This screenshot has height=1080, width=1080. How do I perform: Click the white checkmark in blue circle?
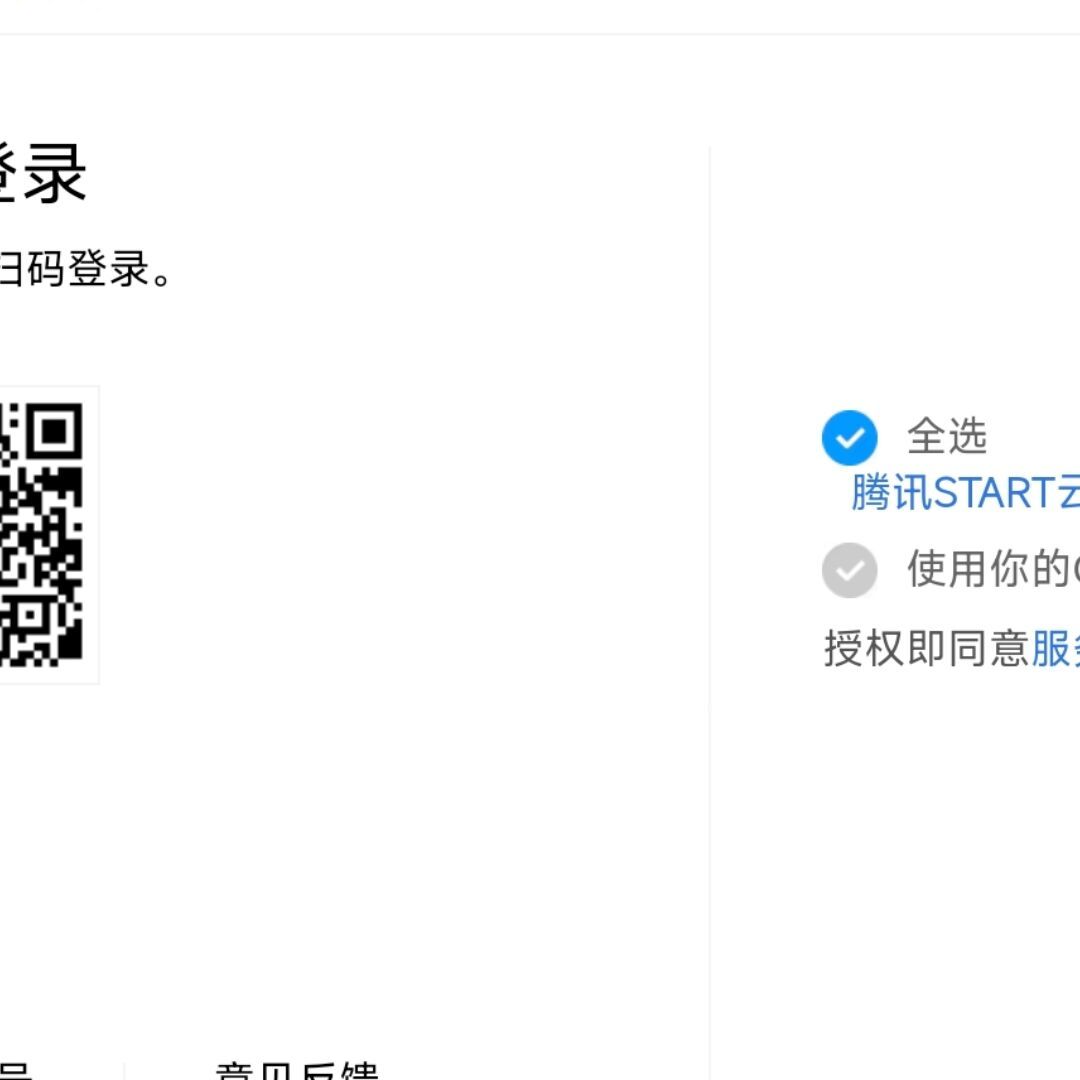tap(849, 438)
